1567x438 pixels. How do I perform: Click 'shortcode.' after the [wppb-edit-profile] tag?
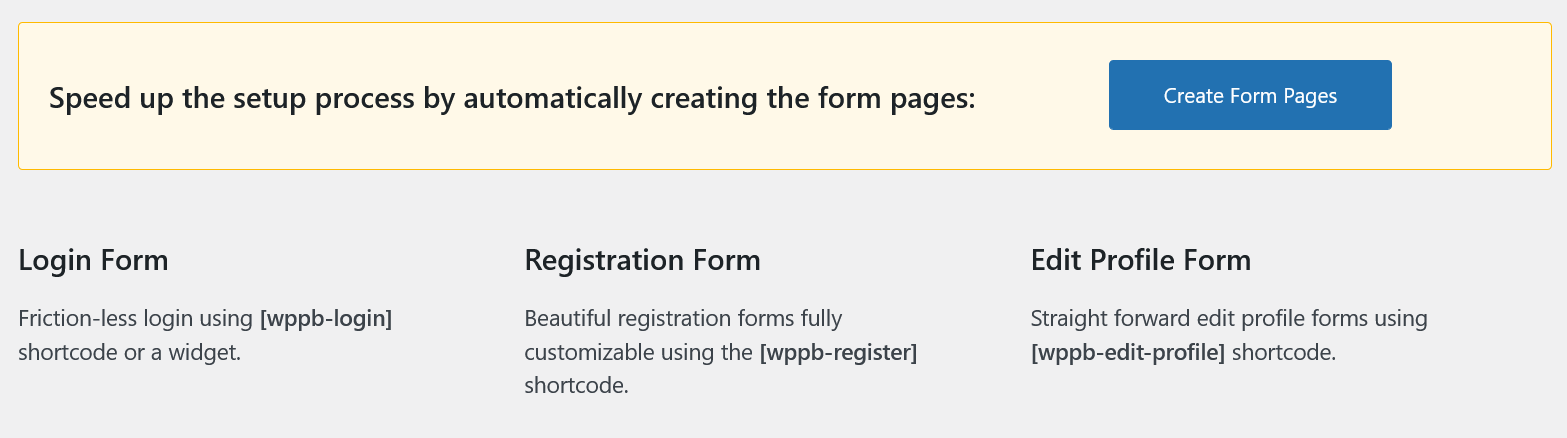pos(1284,352)
